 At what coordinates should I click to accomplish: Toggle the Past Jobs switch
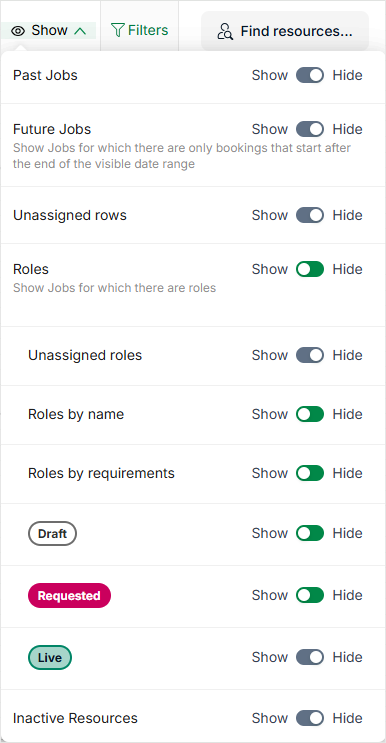(310, 75)
